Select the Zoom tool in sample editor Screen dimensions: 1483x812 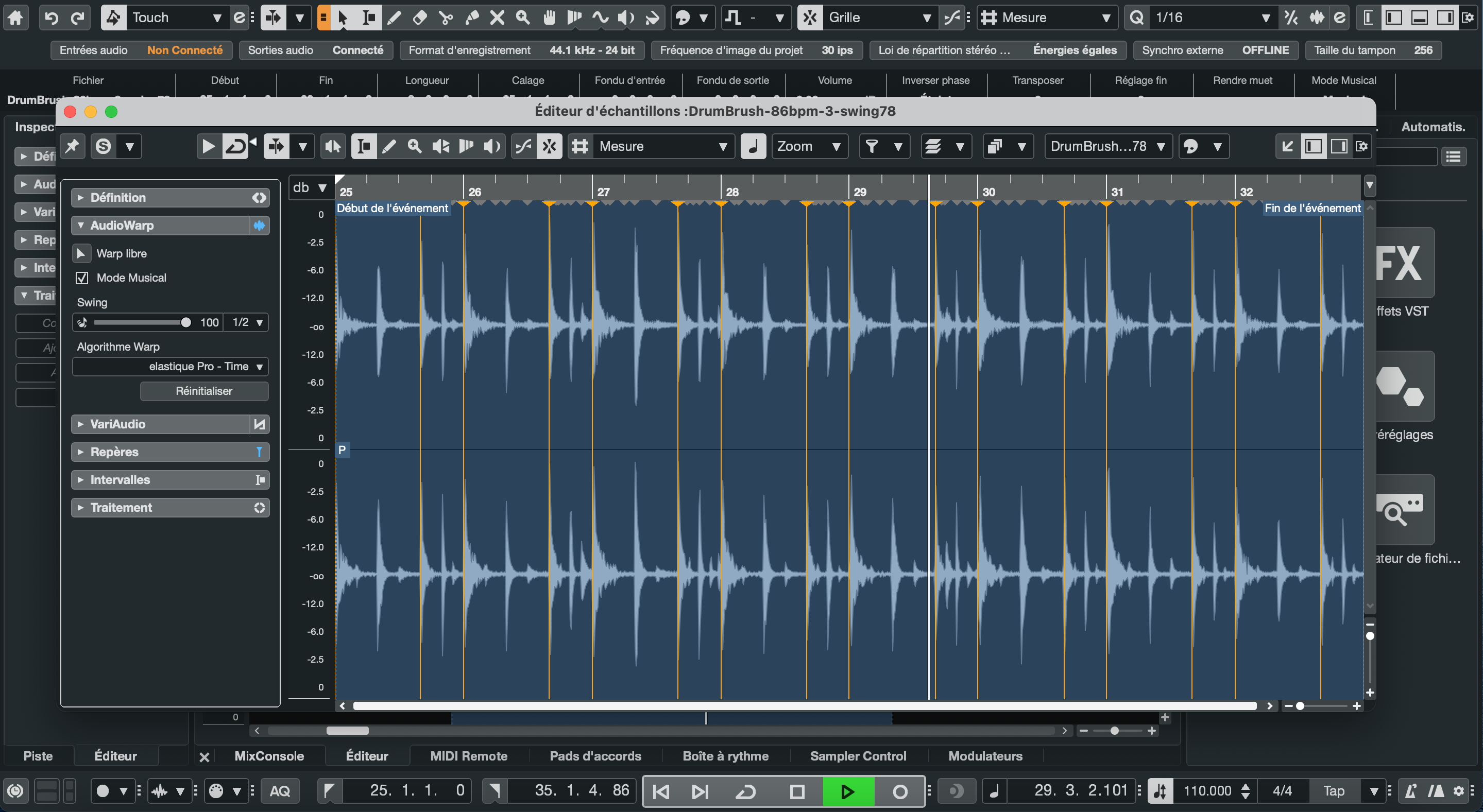[x=415, y=146]
